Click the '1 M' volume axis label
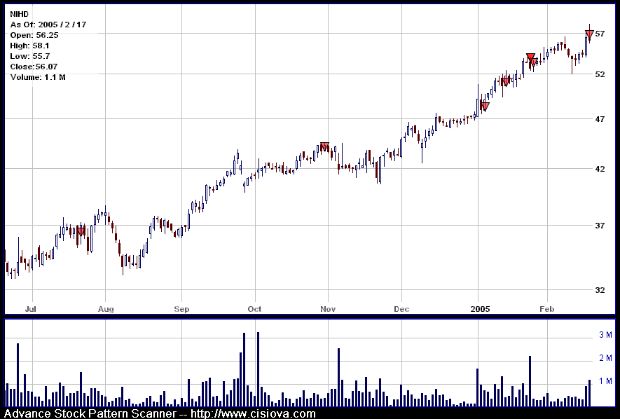This screenshot has width=620, height=419. [x=605, y=381]
